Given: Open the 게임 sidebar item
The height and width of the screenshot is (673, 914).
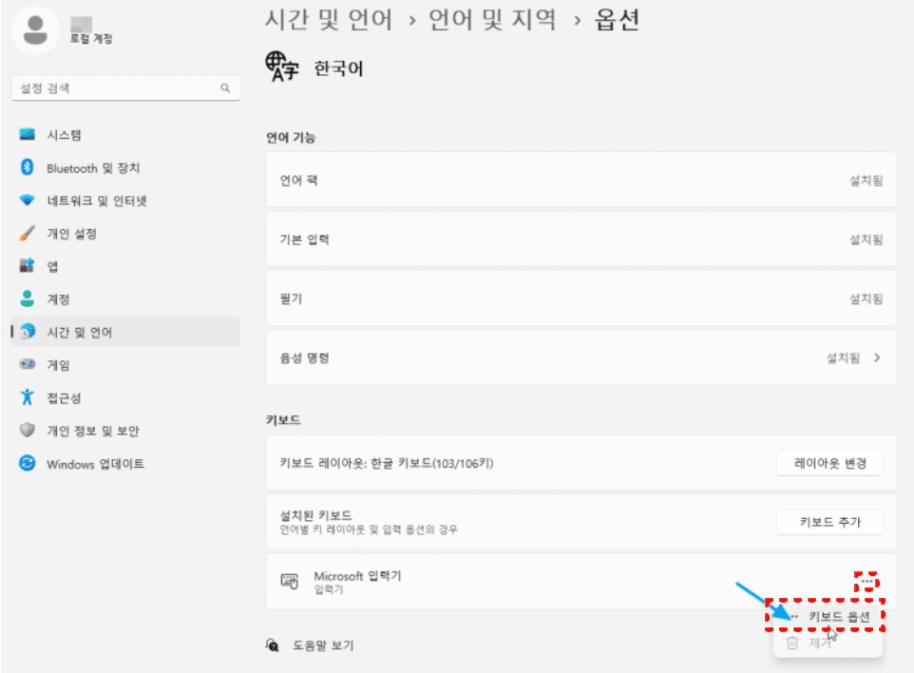Looking at the screenshot, I should pos(58,365).
